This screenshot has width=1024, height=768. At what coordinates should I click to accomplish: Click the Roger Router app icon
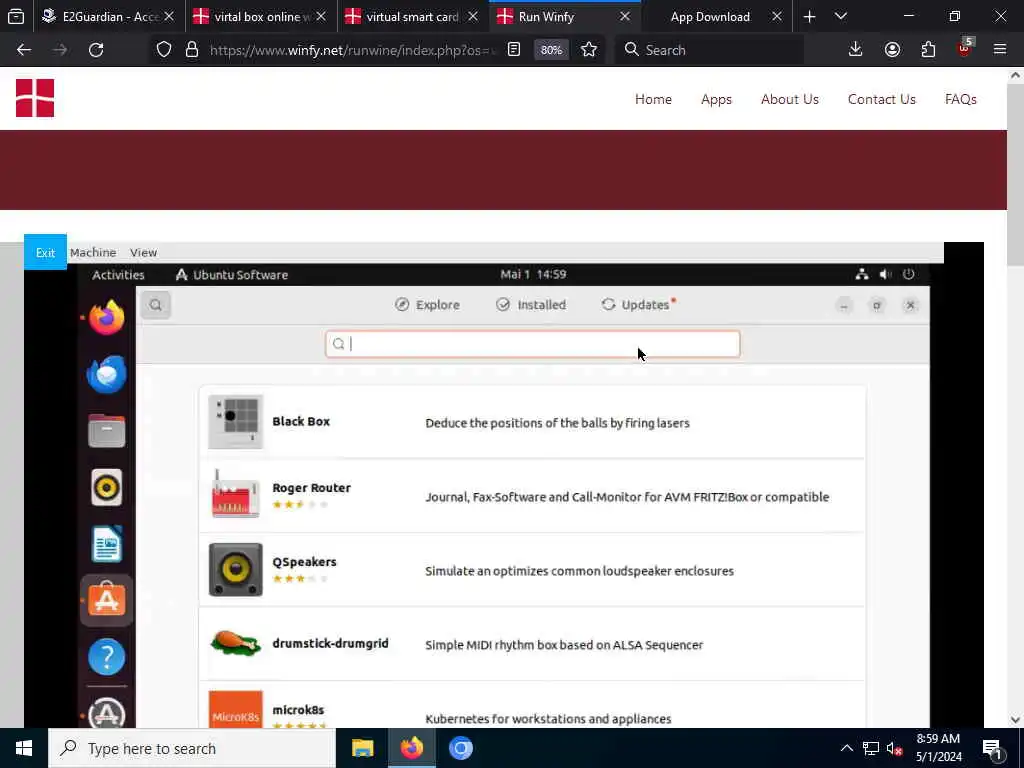[235, 496]
